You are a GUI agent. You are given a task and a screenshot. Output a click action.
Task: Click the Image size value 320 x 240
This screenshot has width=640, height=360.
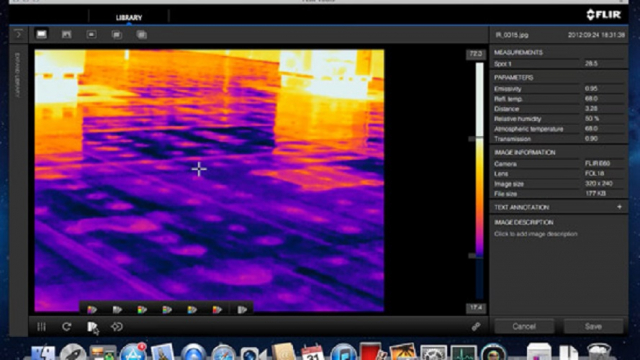pyautogui.click(x=598, y=184)
